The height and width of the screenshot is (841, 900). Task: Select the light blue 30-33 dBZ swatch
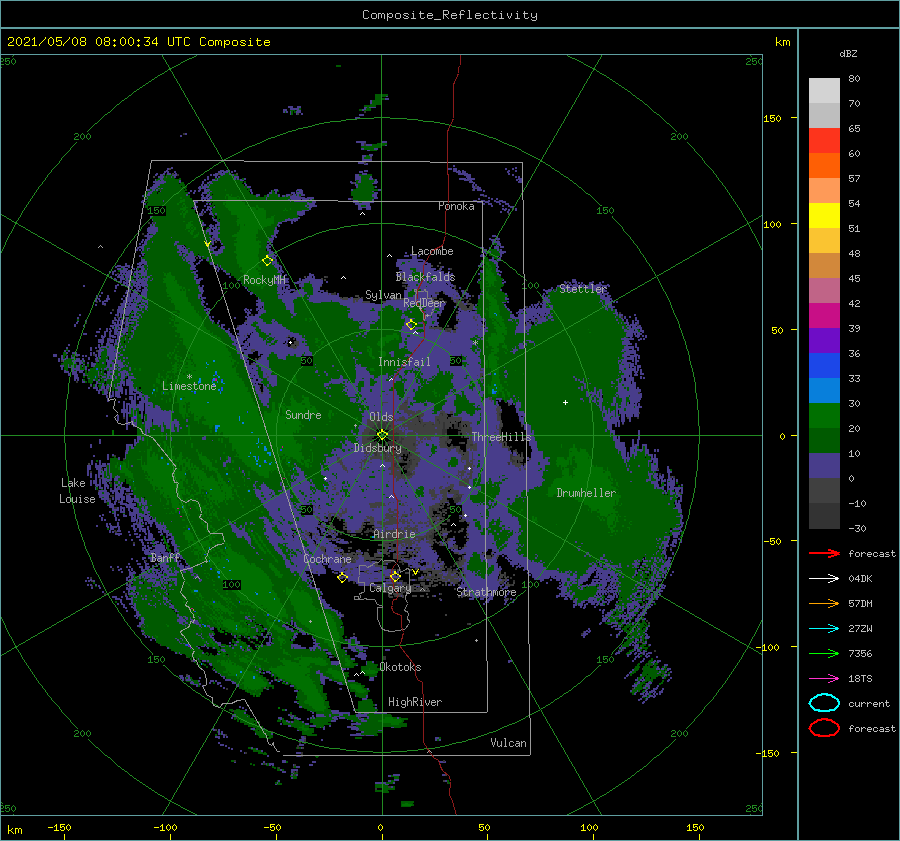coord(824,390)
